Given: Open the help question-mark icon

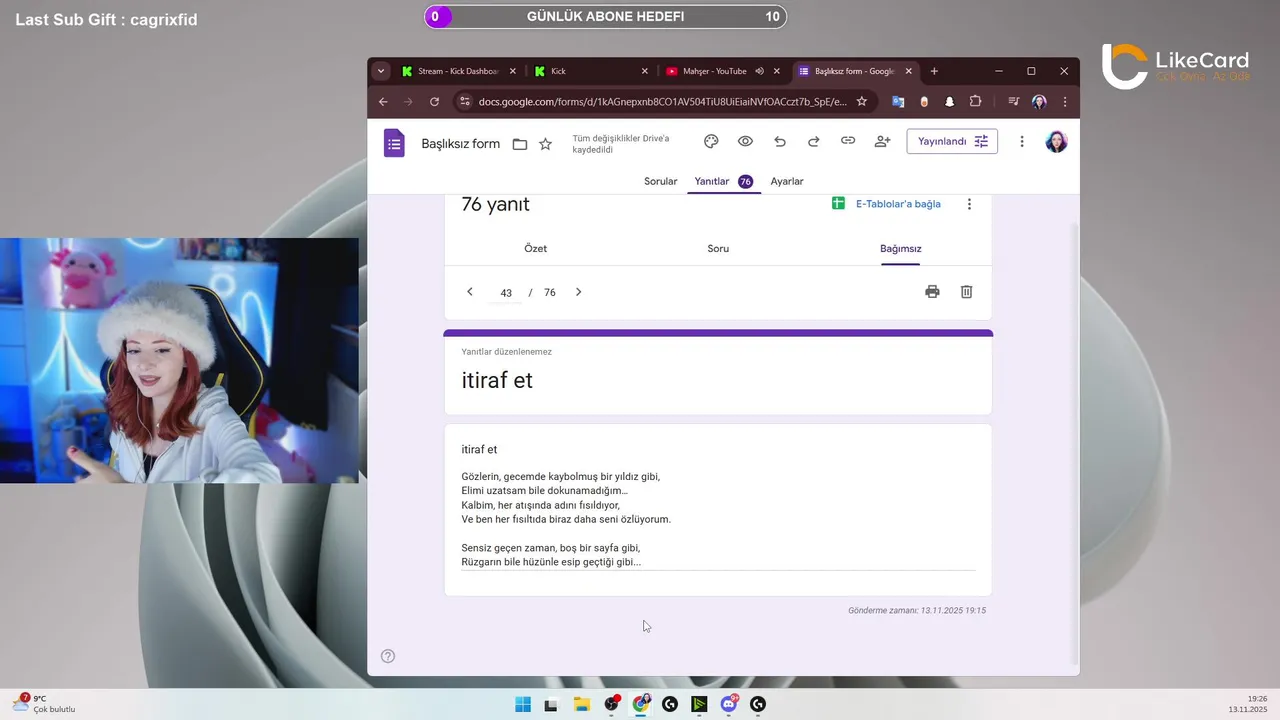Looking at the screenshot, I should (388, 656).
